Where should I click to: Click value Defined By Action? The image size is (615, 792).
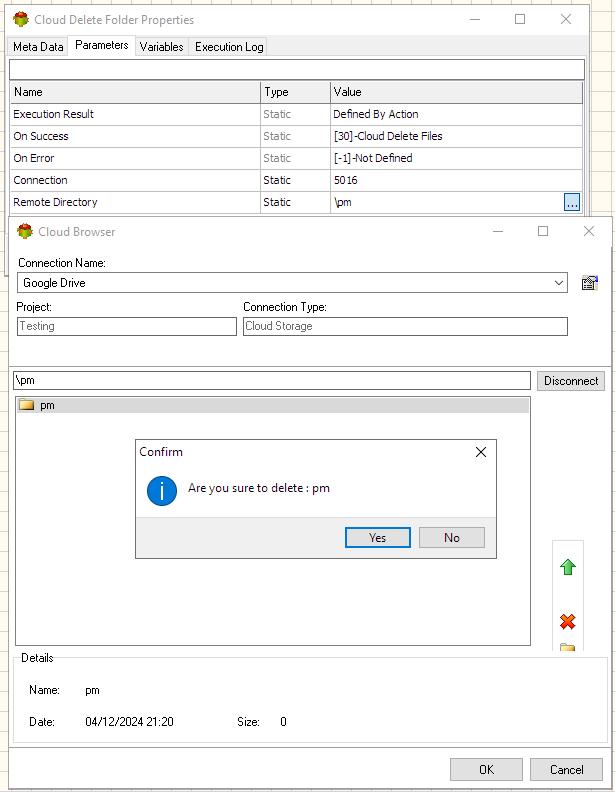tap(376, 114)
